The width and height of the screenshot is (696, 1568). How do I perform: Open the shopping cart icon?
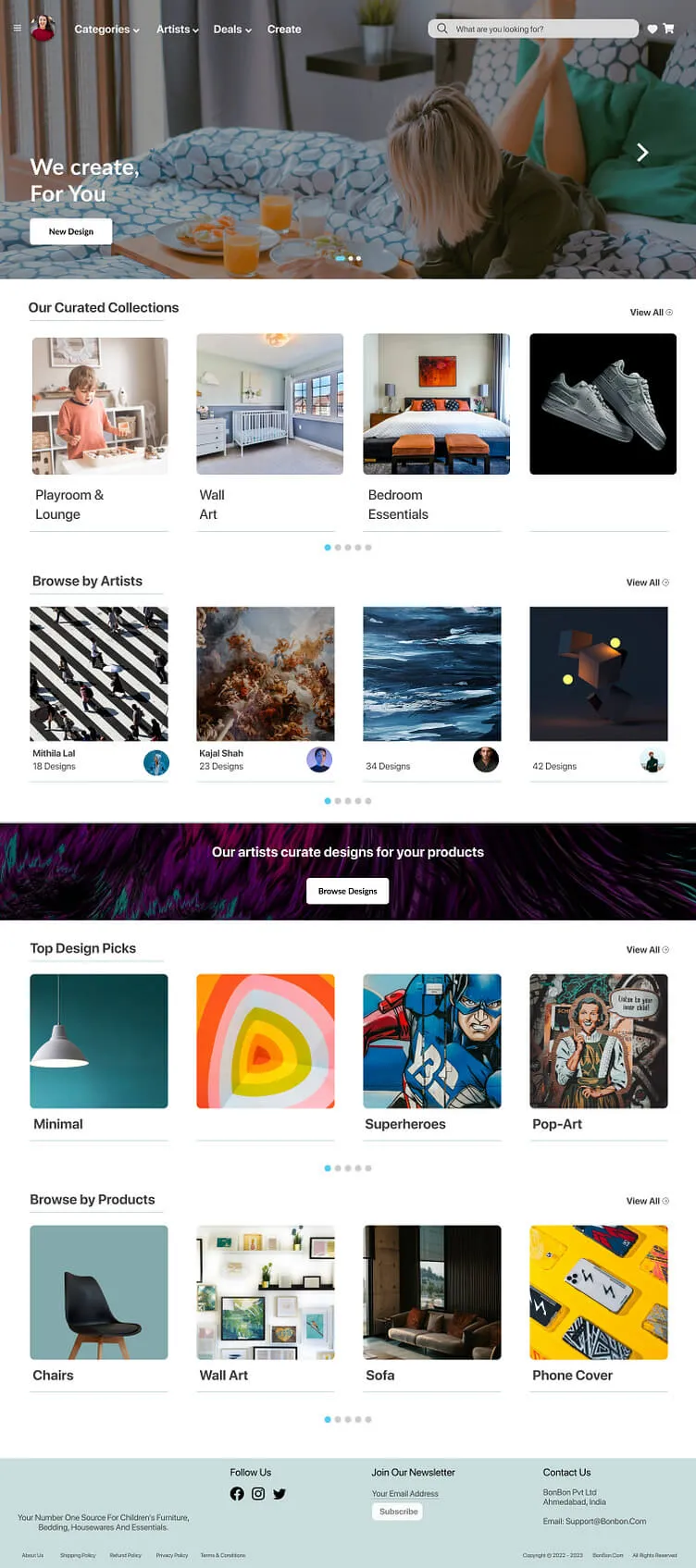tap(668, 29)
